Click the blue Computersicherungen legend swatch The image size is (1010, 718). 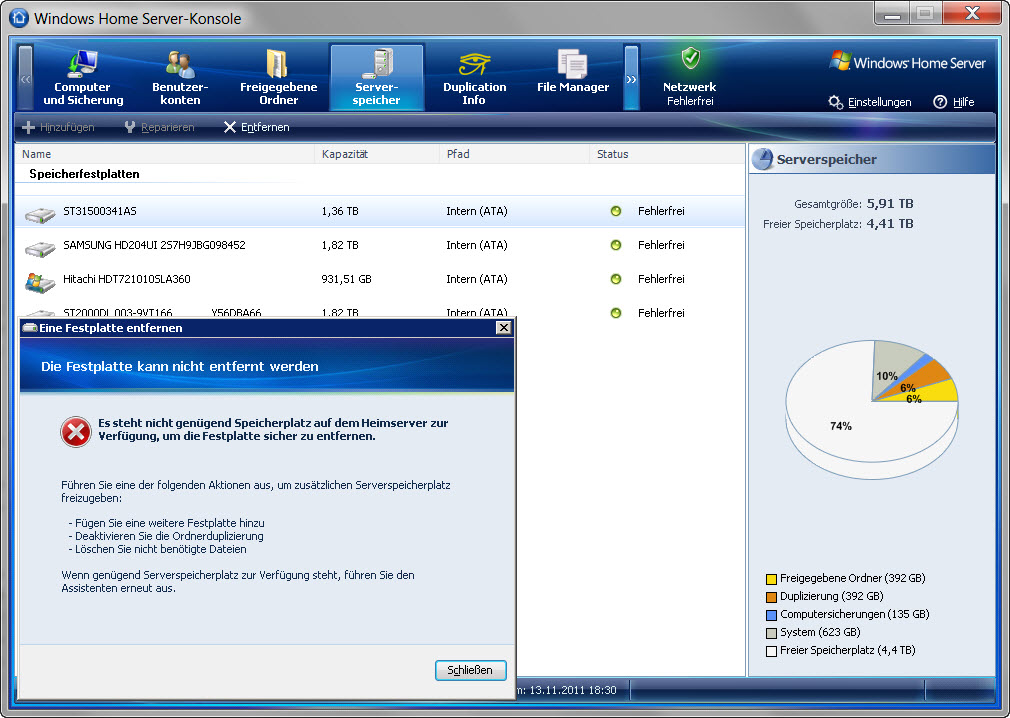[771, 615]
